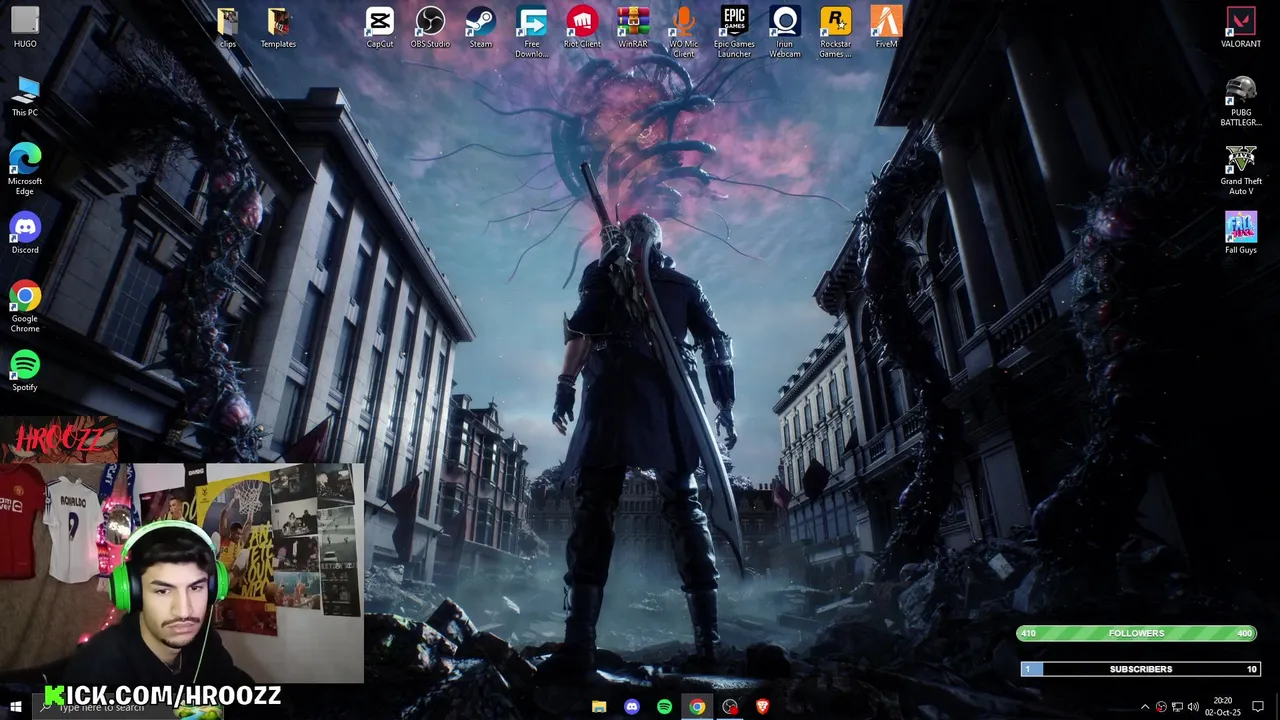1280x720 pixels.
Task: Launch Fall Guys desktop shortcut
Action: [x=1241, y=233]
